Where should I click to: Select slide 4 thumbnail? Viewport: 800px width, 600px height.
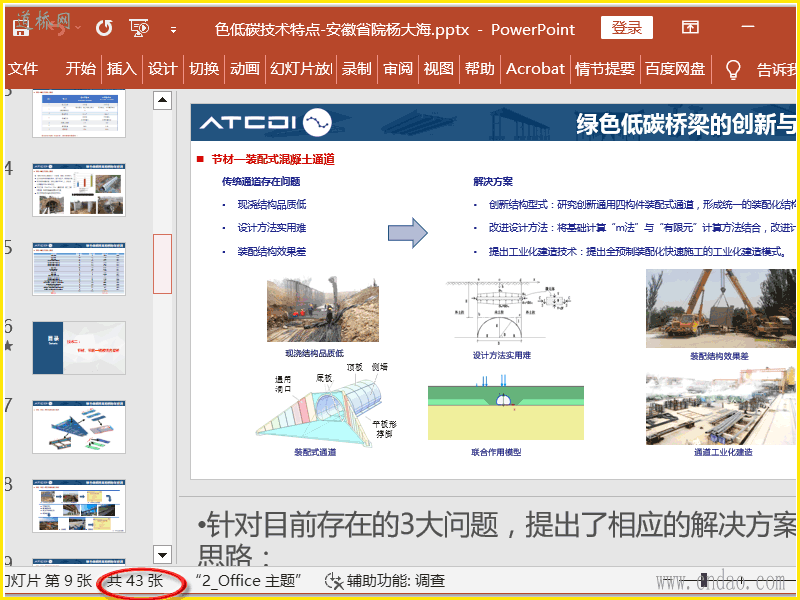pyautogui.click(x=79, y=190)
